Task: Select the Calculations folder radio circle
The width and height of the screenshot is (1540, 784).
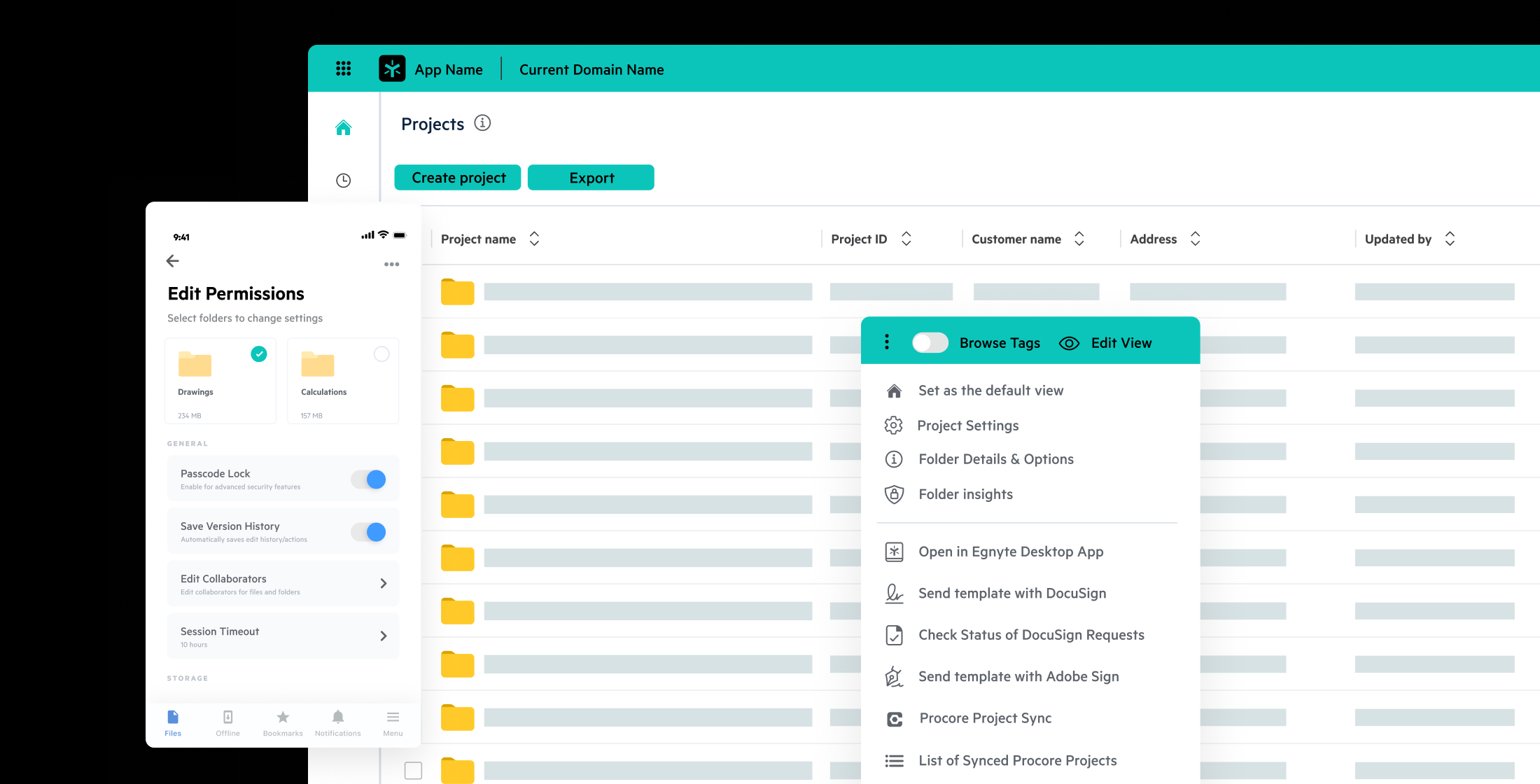Action: point(381,354)
